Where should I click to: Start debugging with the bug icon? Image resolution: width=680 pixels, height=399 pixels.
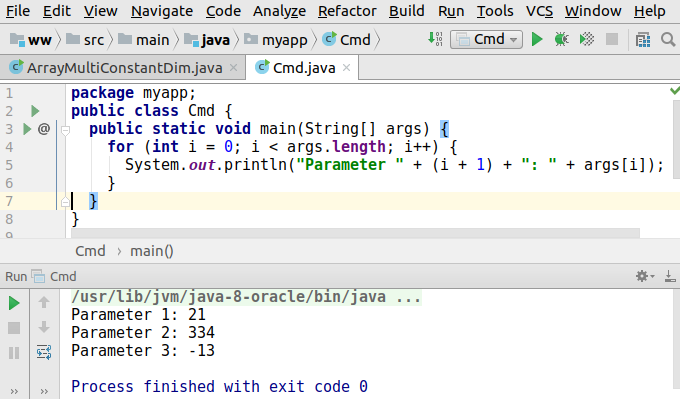coord(562,39)
